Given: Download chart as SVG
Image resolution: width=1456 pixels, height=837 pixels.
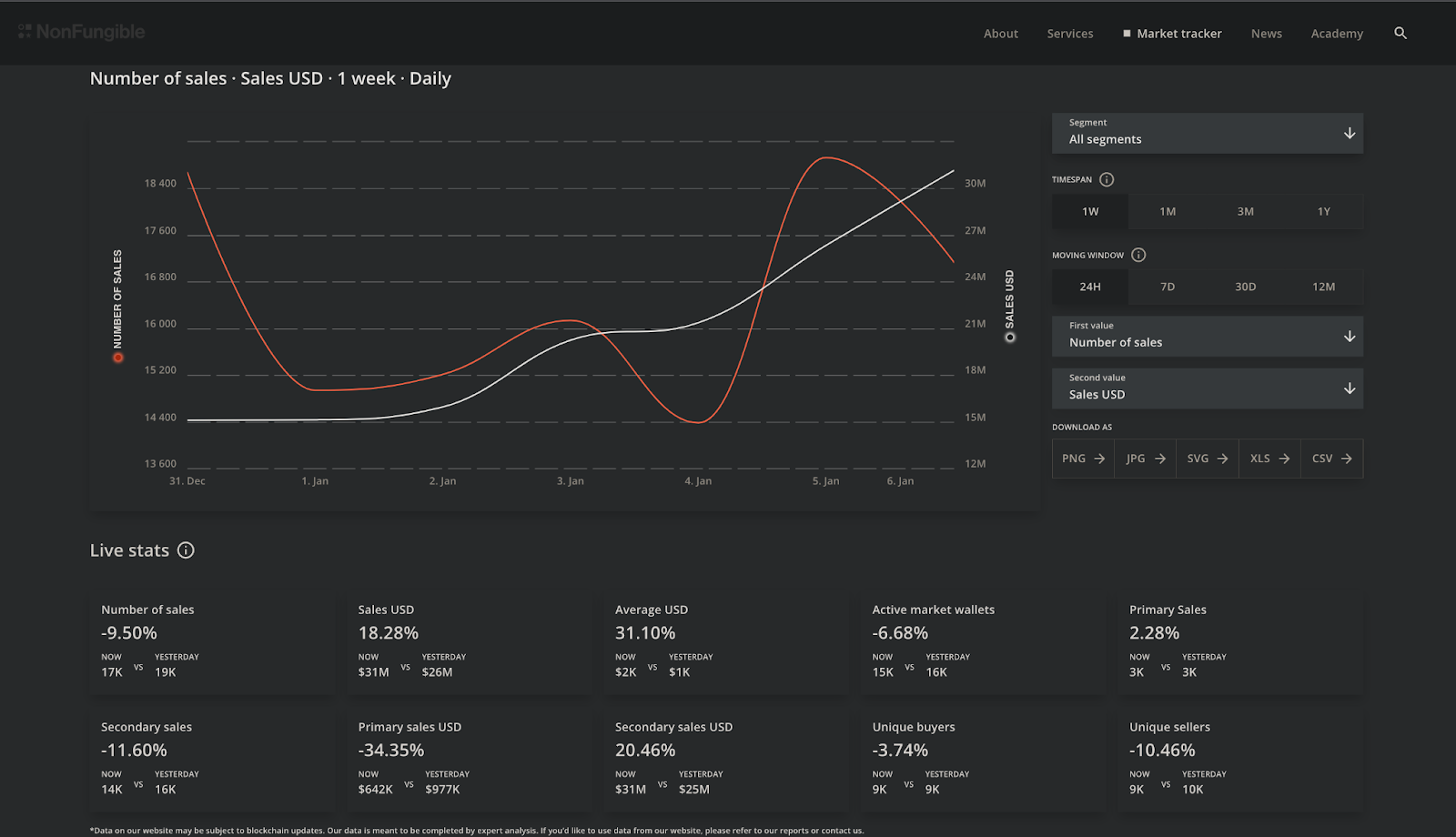Looking at the screenshot, I should point(1207,459).
